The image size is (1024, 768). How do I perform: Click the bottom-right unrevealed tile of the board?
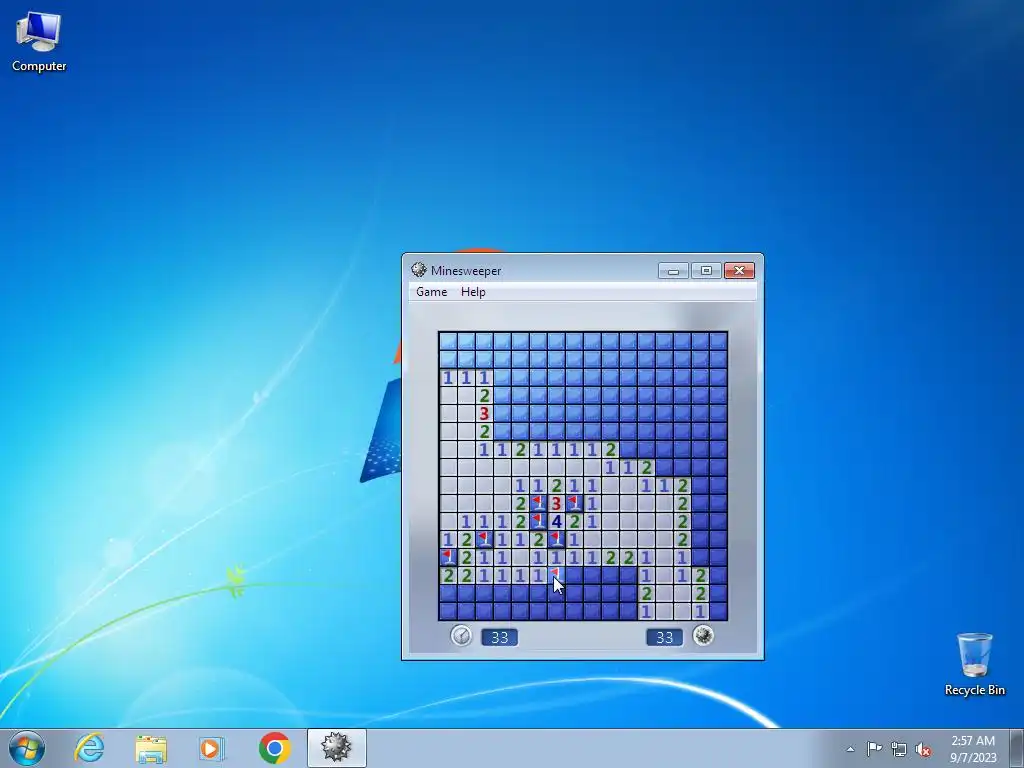click(x=718, y=611)
